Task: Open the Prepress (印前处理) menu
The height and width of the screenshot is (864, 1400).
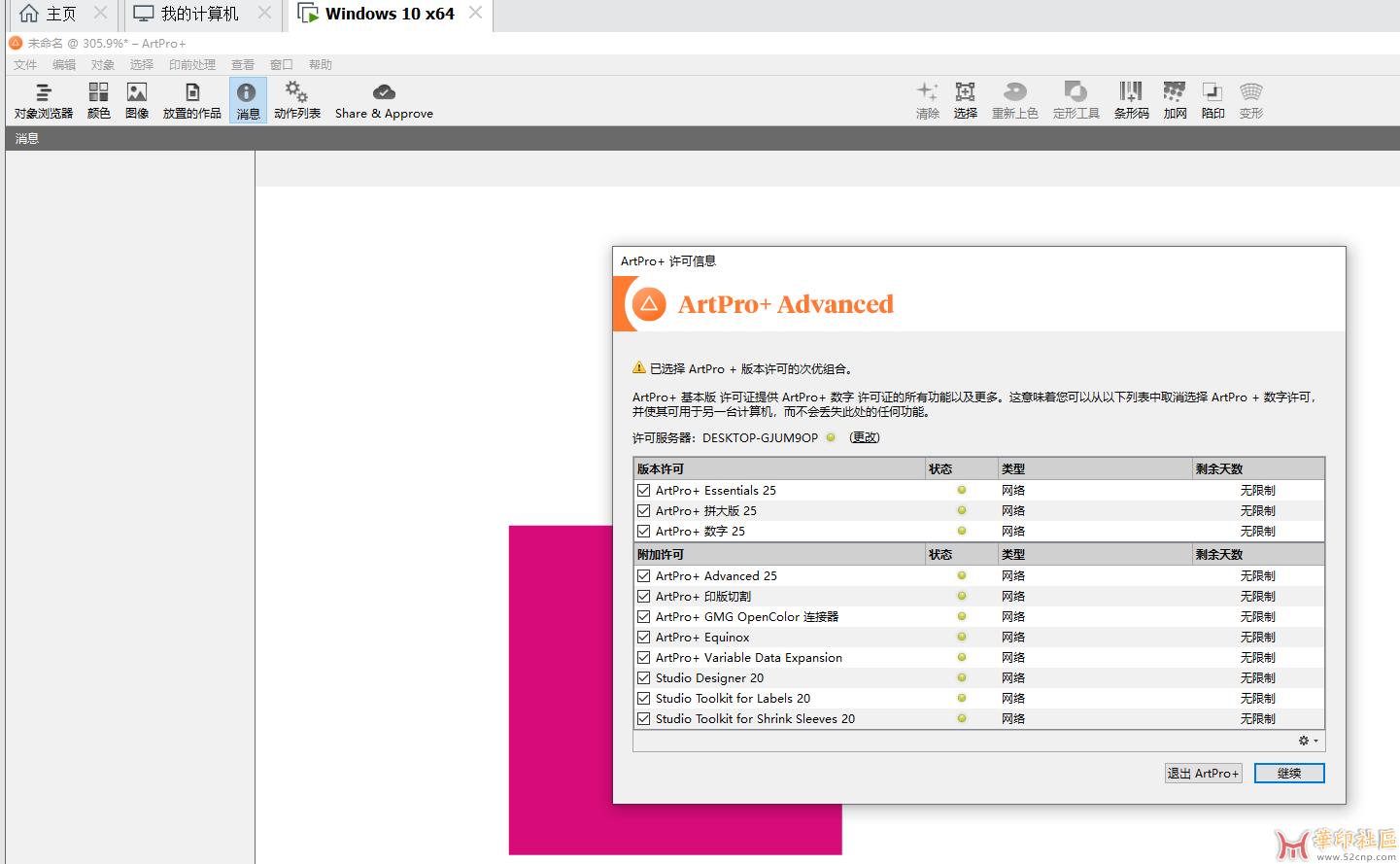Action: click(x=192, y=65)
